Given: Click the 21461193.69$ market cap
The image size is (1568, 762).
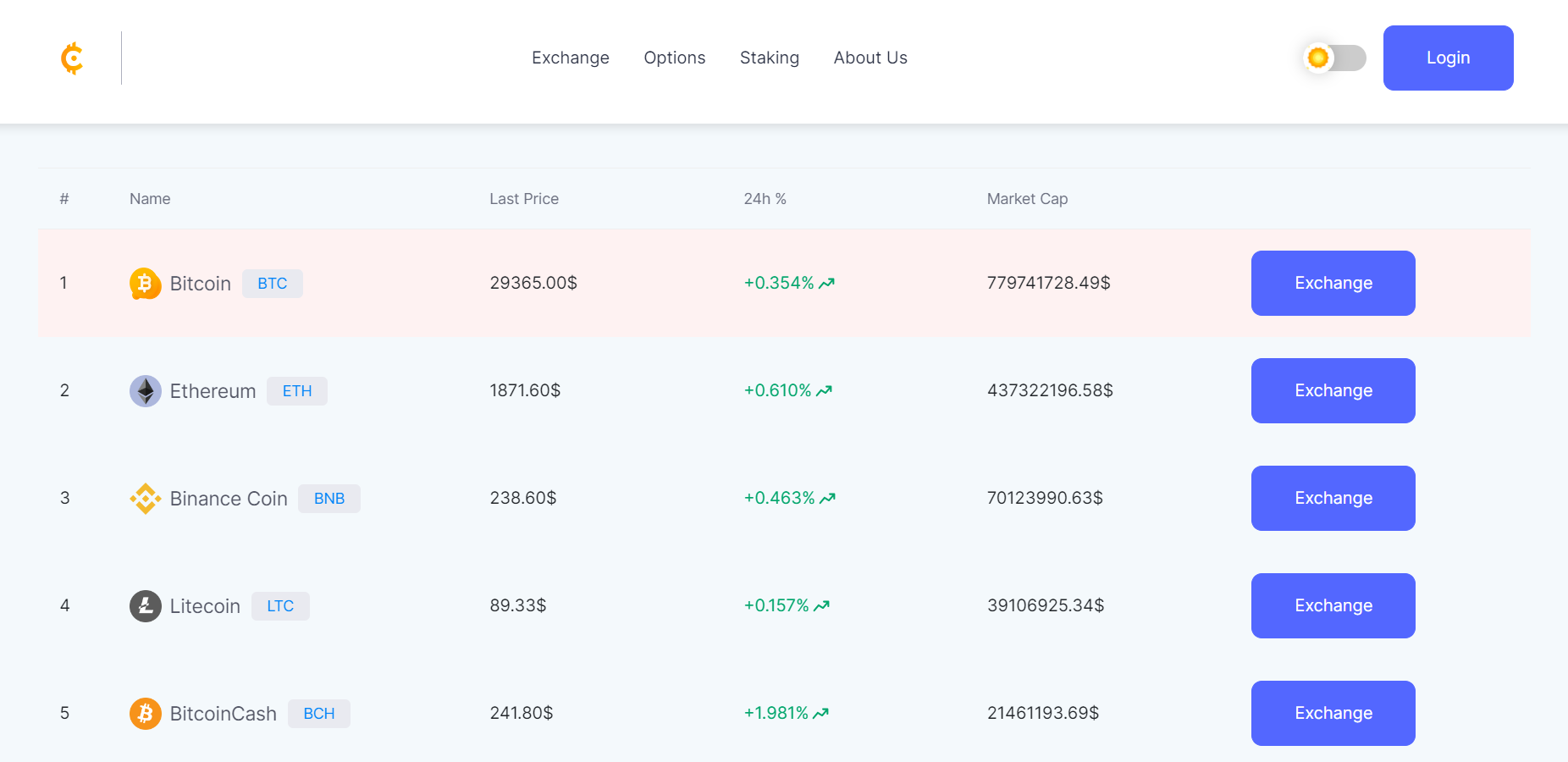Looking at the screenshot, I should coord(1043,713).
